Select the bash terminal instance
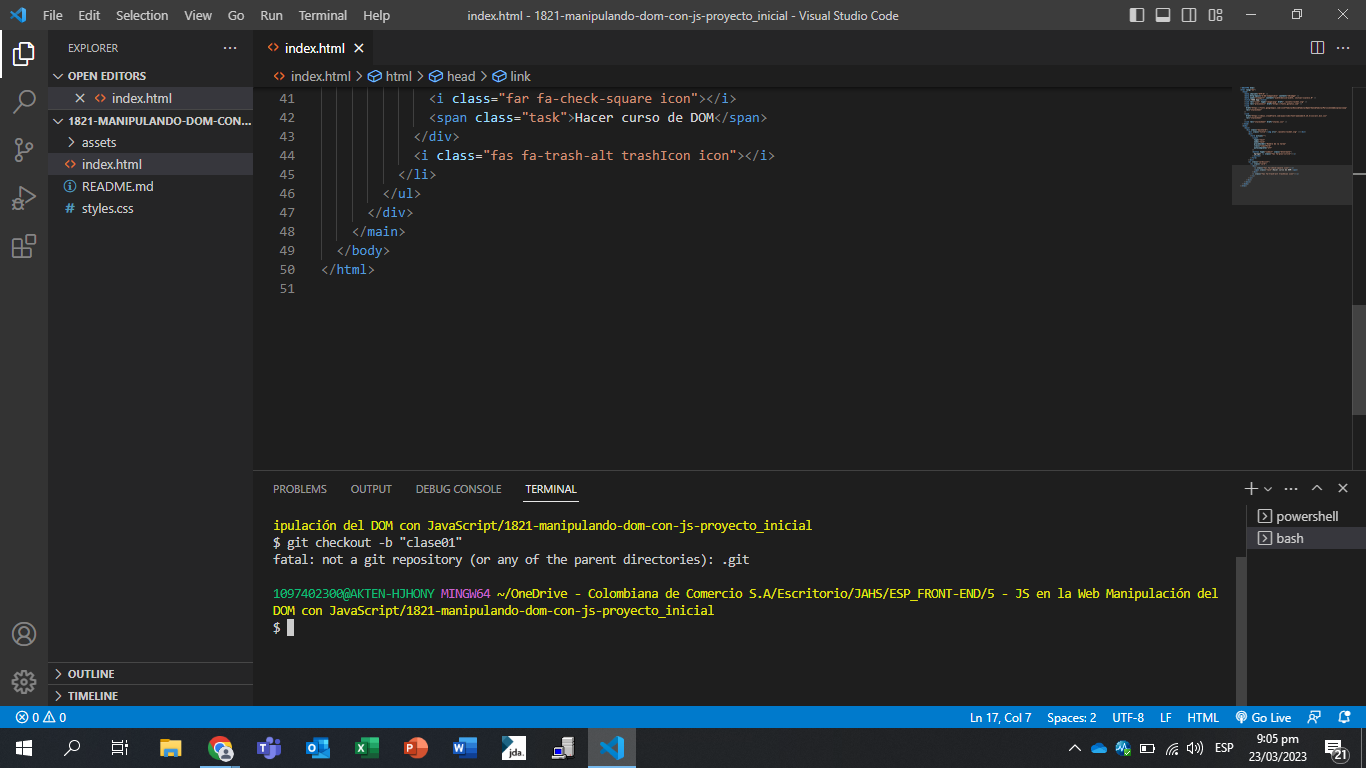This screenshot has width=1366, height=768. coord(1306,538)
